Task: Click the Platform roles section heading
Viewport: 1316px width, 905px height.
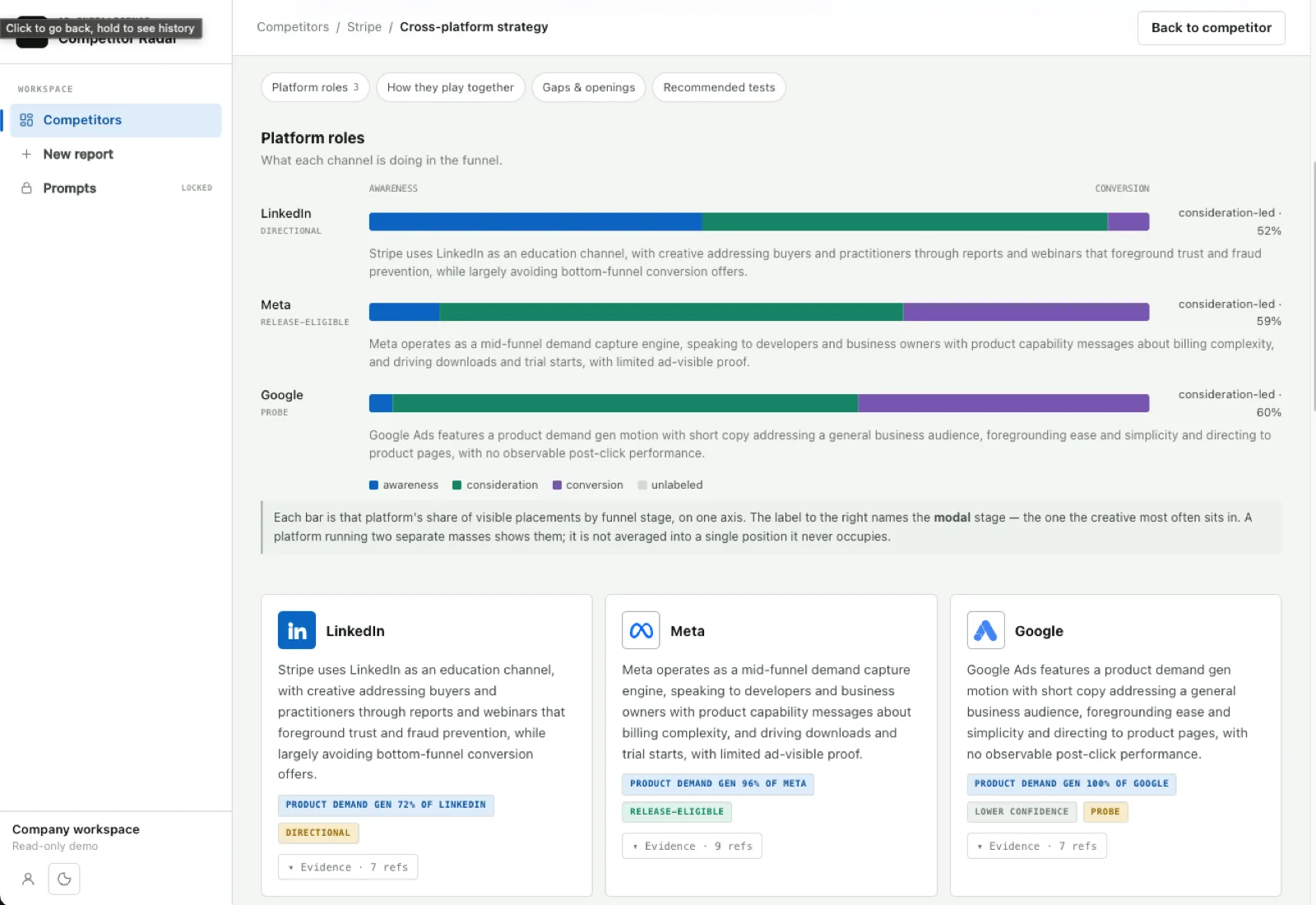Action: point(313,138)
